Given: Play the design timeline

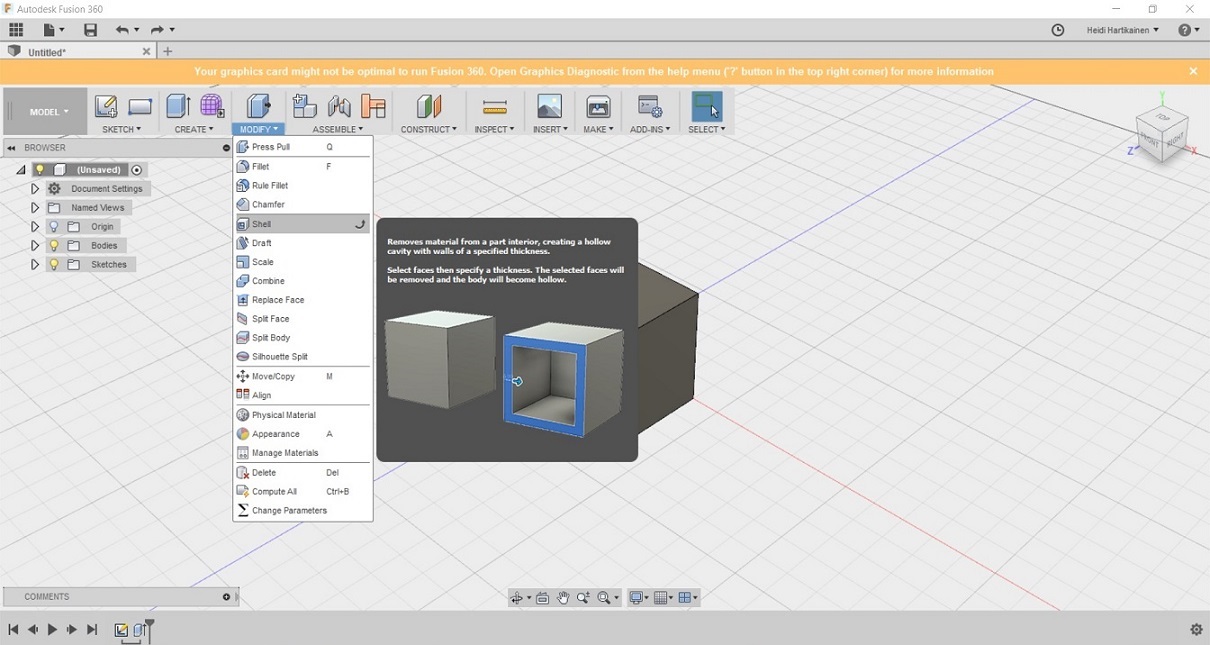Looking at the screenshot, I should tap(52, 630).
